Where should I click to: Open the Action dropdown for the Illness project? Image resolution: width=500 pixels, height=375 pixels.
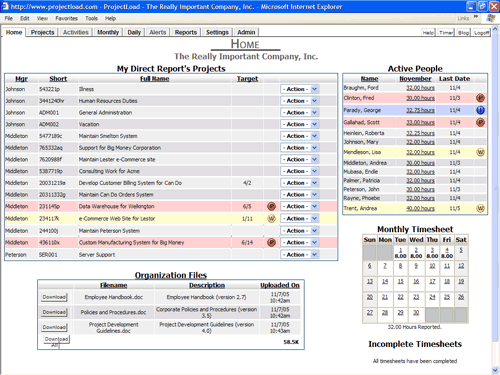coord(299,89)
